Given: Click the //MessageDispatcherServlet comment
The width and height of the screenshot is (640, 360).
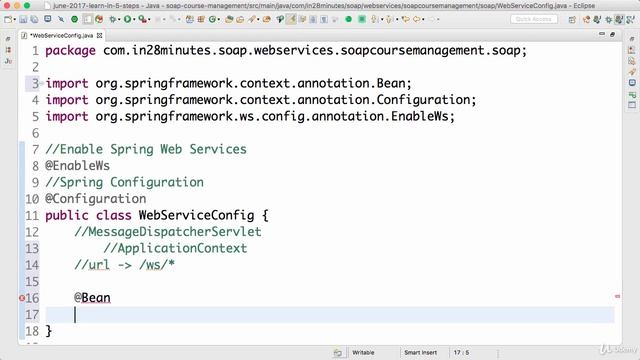Looking at the screenshot, I should point(168,232).
